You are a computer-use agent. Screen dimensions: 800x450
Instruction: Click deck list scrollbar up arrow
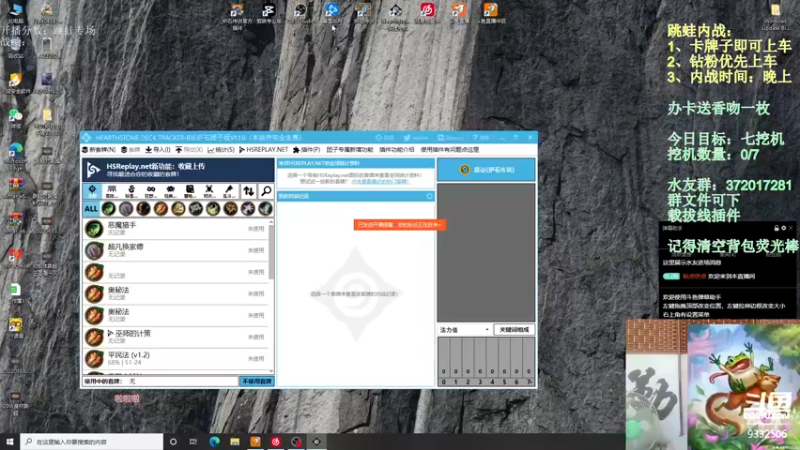(x=271, y=221)
